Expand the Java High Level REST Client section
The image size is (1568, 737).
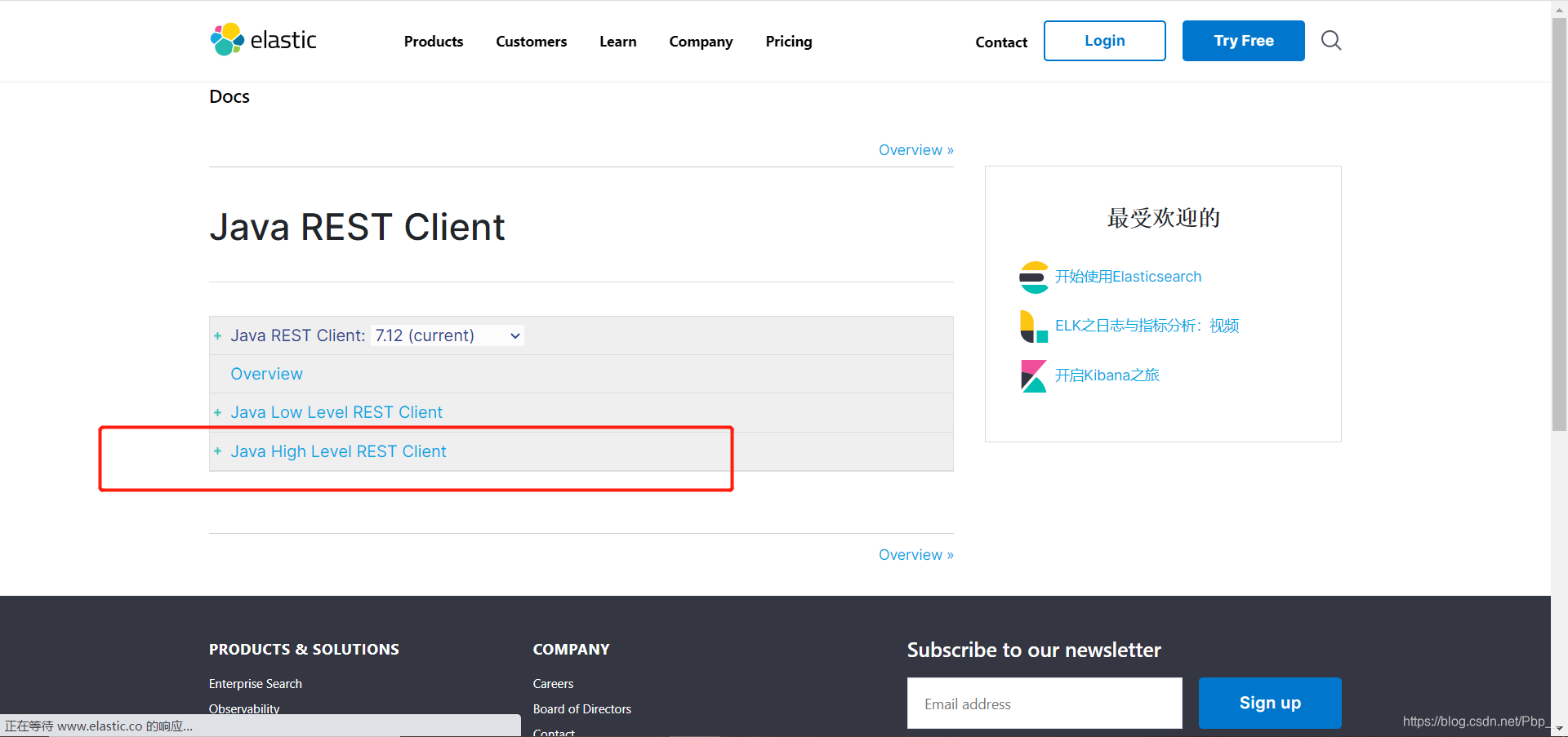click(x=218, y=451)
